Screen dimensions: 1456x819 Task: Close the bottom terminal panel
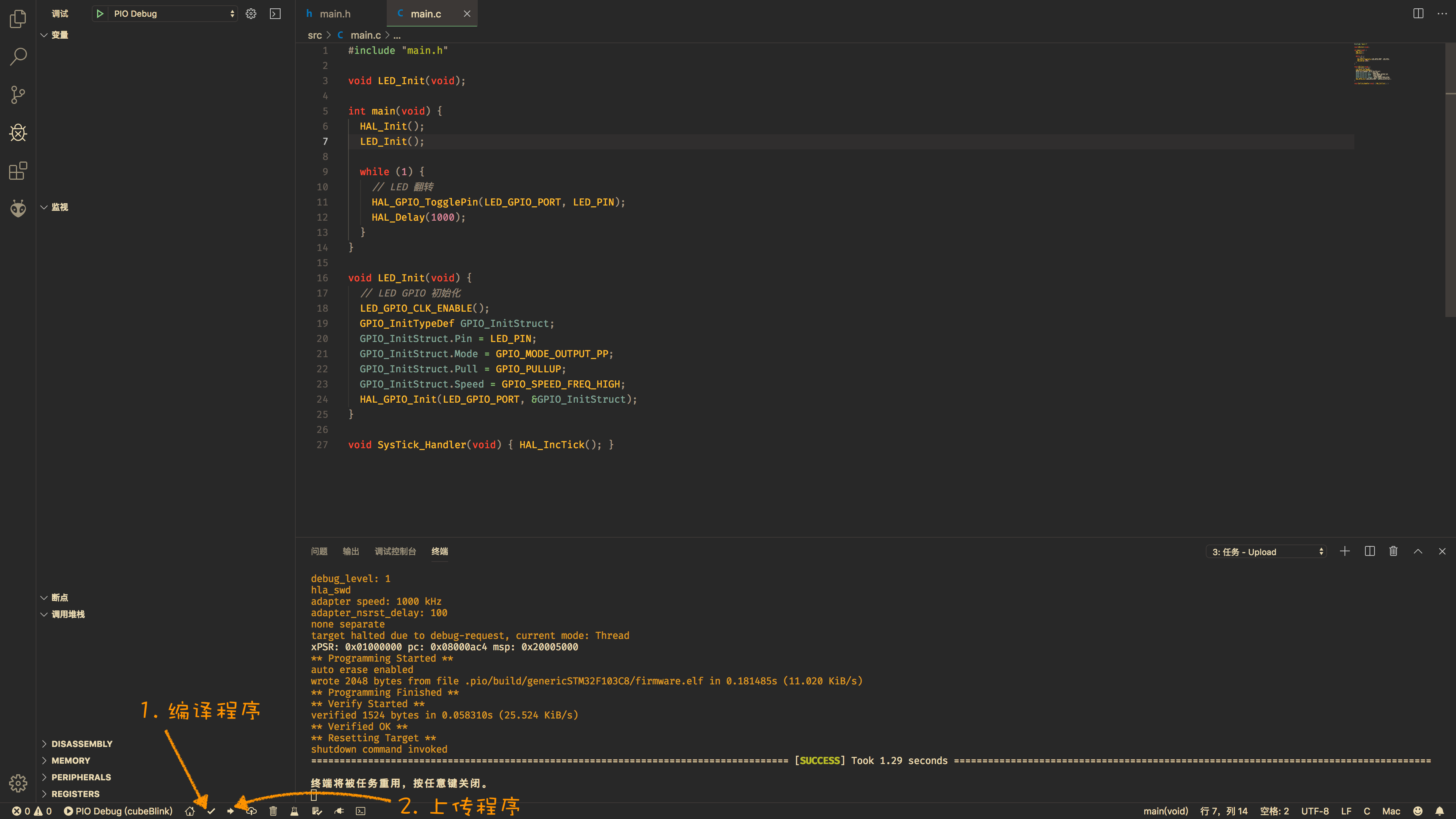point(1442,551)
